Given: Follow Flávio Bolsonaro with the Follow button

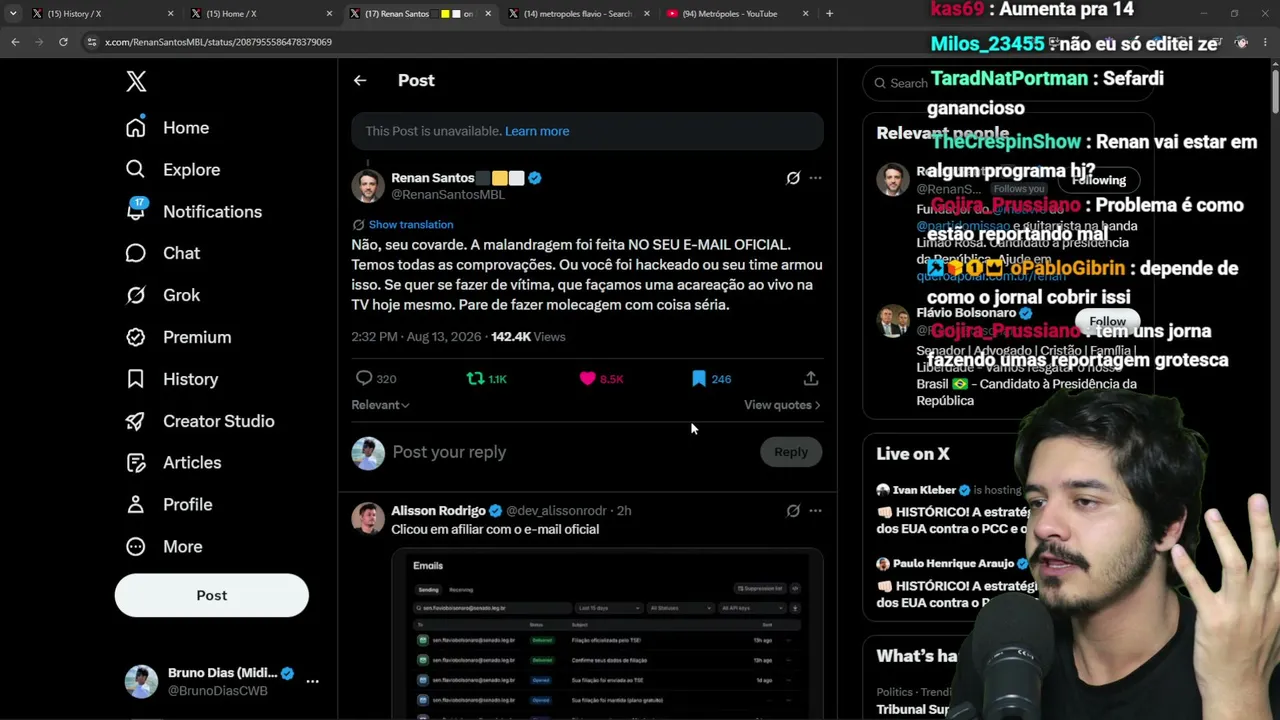Looking at the screenshot, I should point(1107,321).
